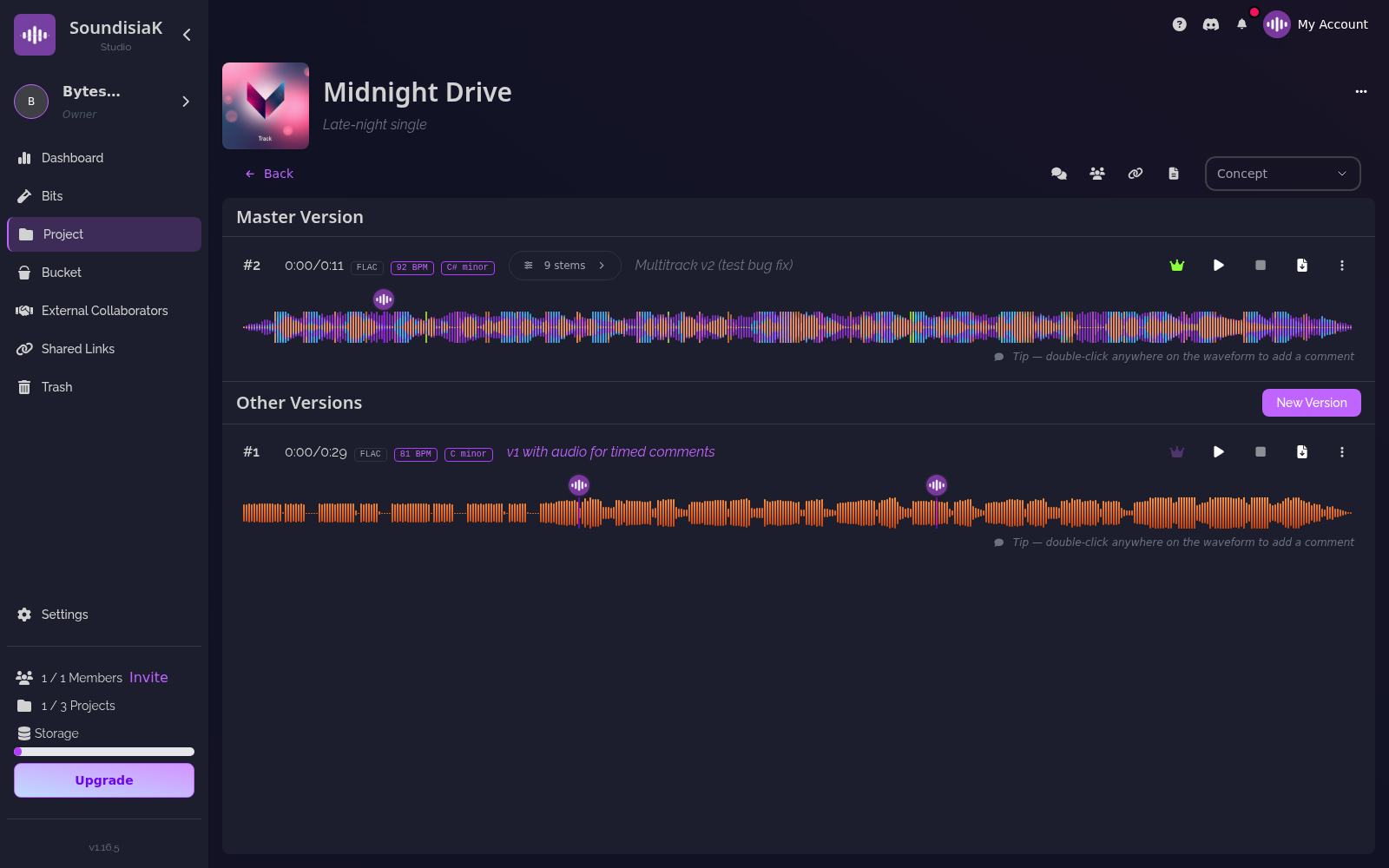Click the second comment marker on version #1
Image resolution: width=1389 pixels, height=868 pixels.
(937, 485)
